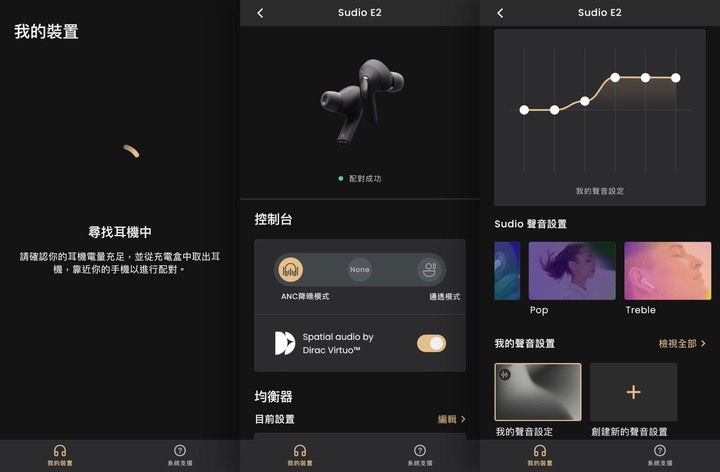The height and width of the screenshot is (472, 720).
Task: Click the middle screen Sudio E2 title
Action: [360, 13]
